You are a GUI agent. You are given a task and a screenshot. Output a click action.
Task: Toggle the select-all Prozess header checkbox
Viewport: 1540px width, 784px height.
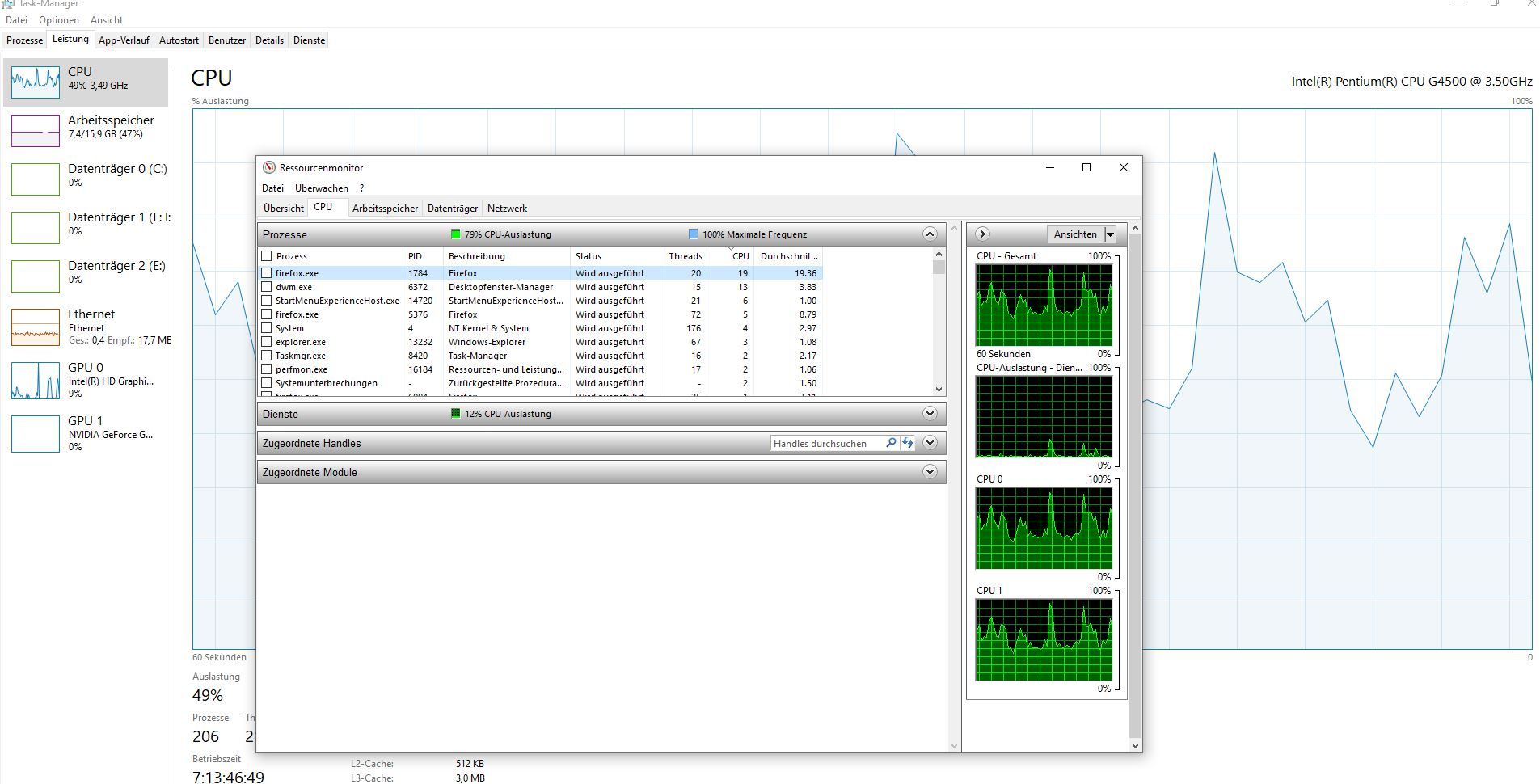point(267,256)
